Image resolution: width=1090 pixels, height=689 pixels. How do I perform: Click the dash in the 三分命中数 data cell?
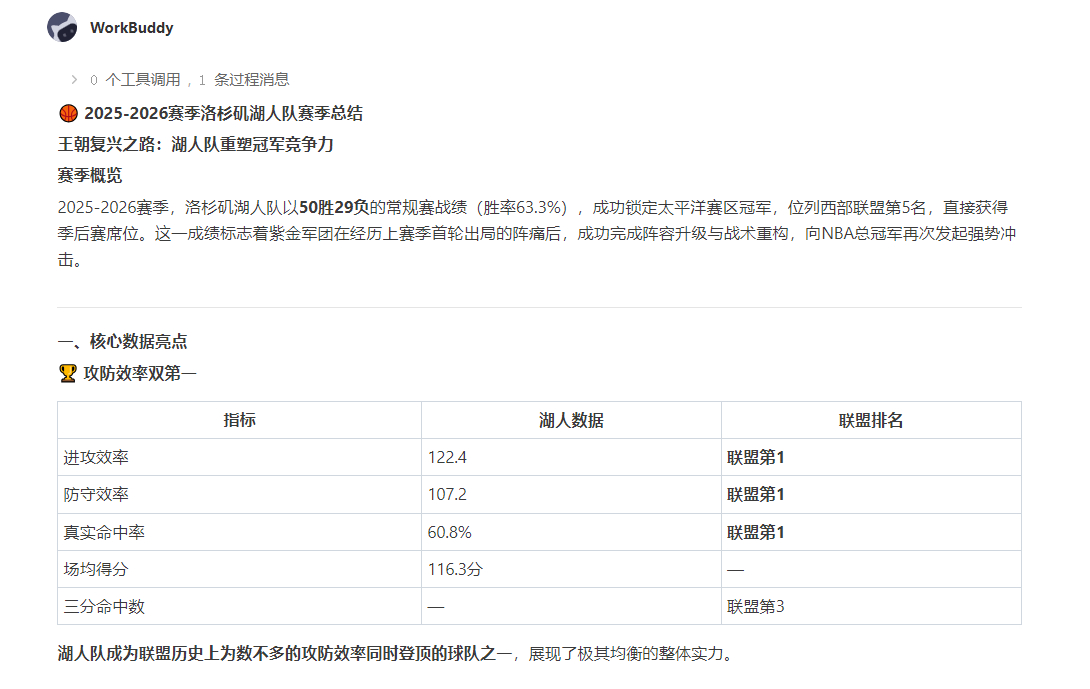(436, 607)
